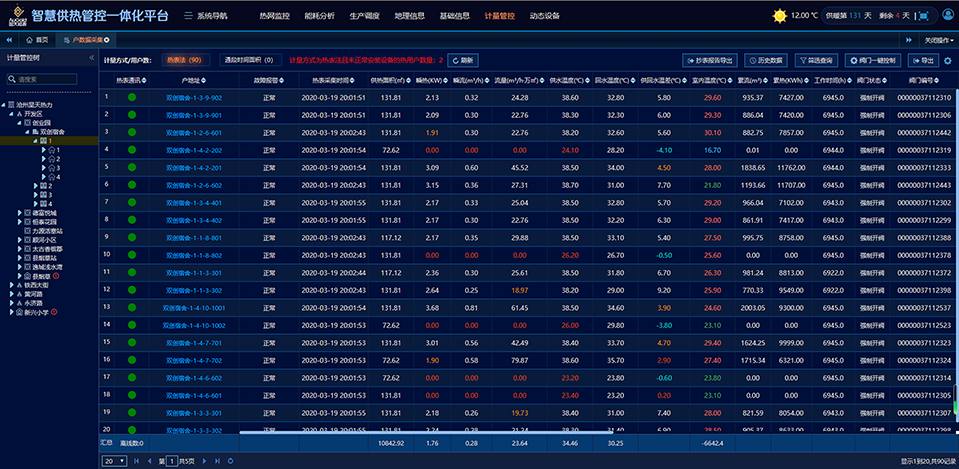Open the 系统导航 hamburger menu icon

tap(188, 16)
